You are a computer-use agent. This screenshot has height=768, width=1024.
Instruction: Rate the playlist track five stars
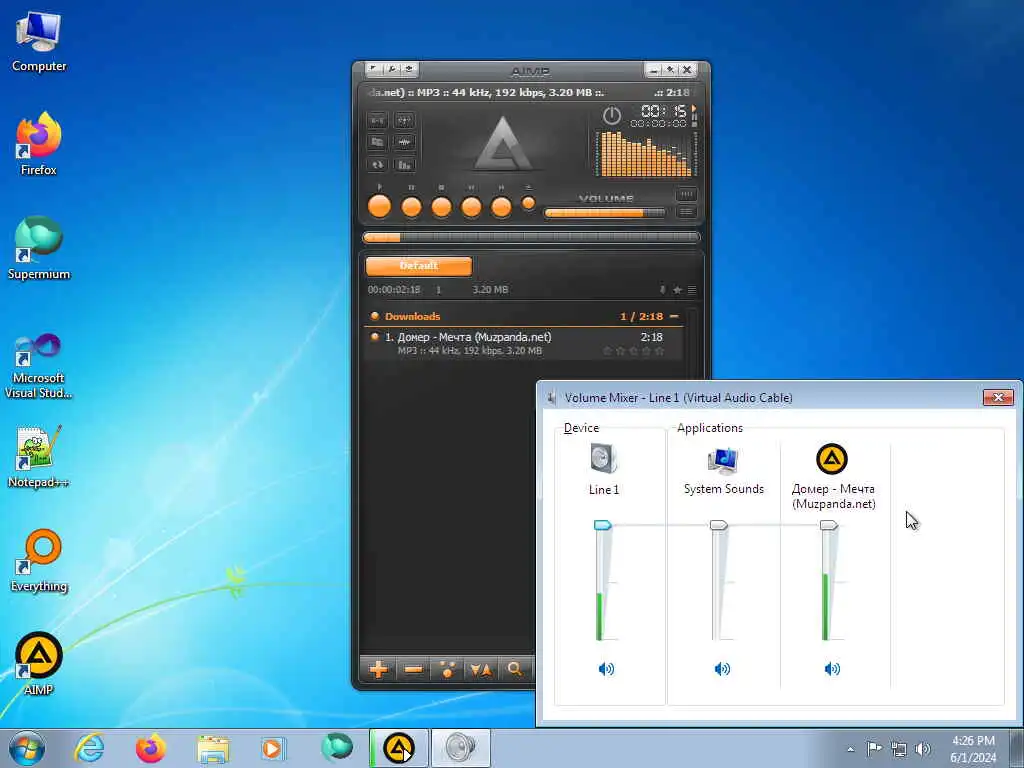coord(660,351)
